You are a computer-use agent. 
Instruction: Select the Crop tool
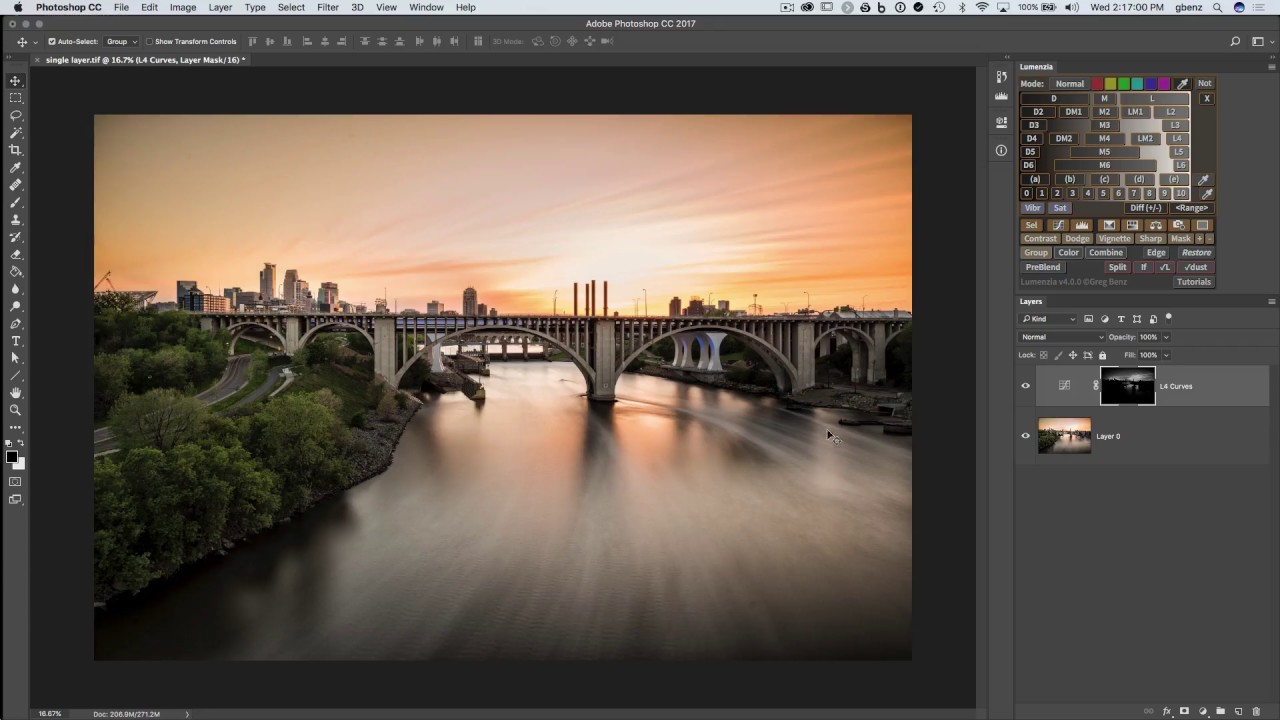15,150
